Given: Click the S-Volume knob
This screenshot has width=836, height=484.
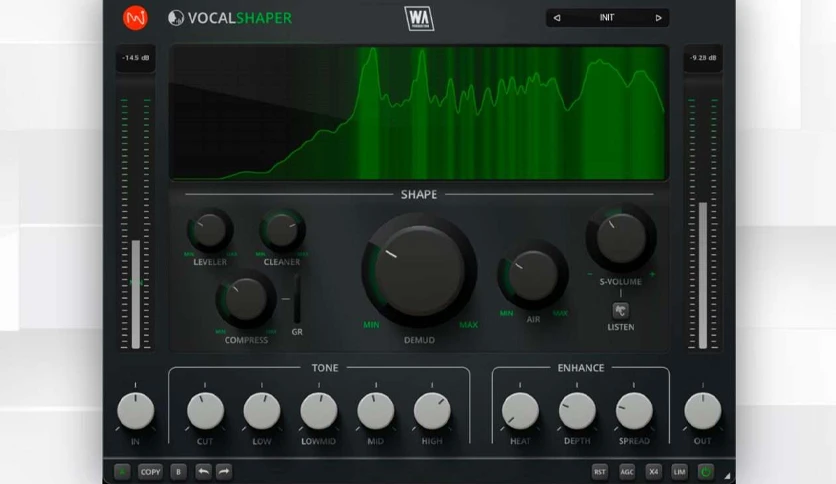Looking at the screenshot, I should click(x=621, y=238).
